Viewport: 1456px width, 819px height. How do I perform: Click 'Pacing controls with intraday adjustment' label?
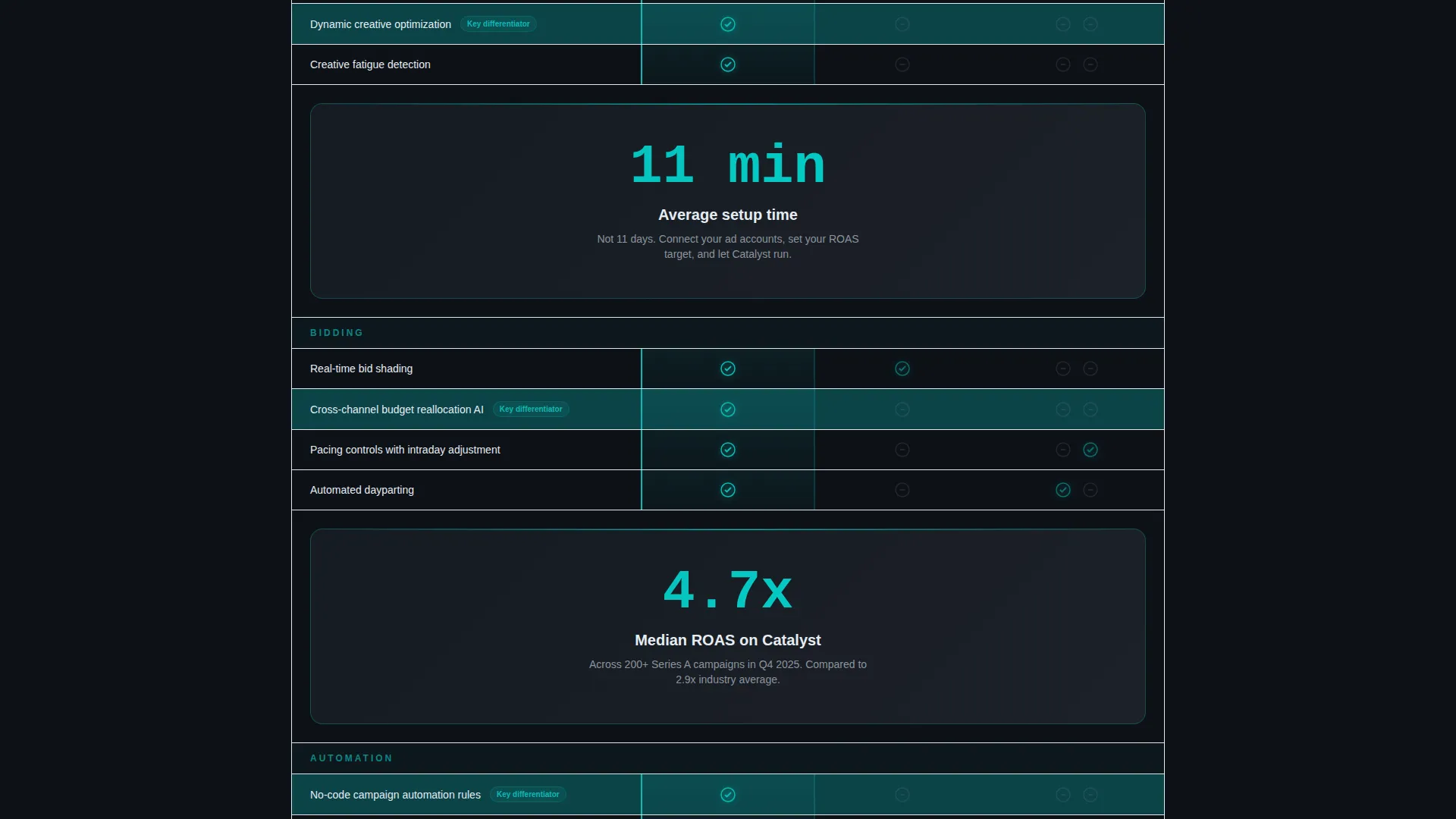pos(405,450)
